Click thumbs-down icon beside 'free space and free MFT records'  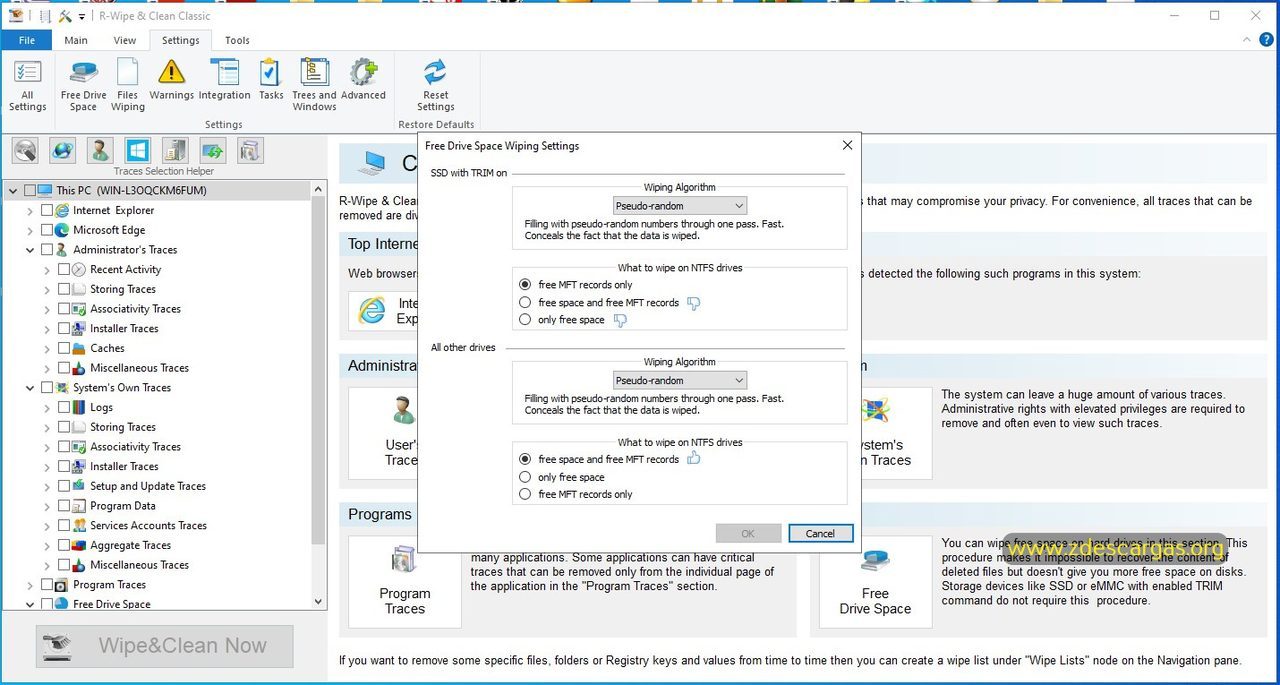694,303
